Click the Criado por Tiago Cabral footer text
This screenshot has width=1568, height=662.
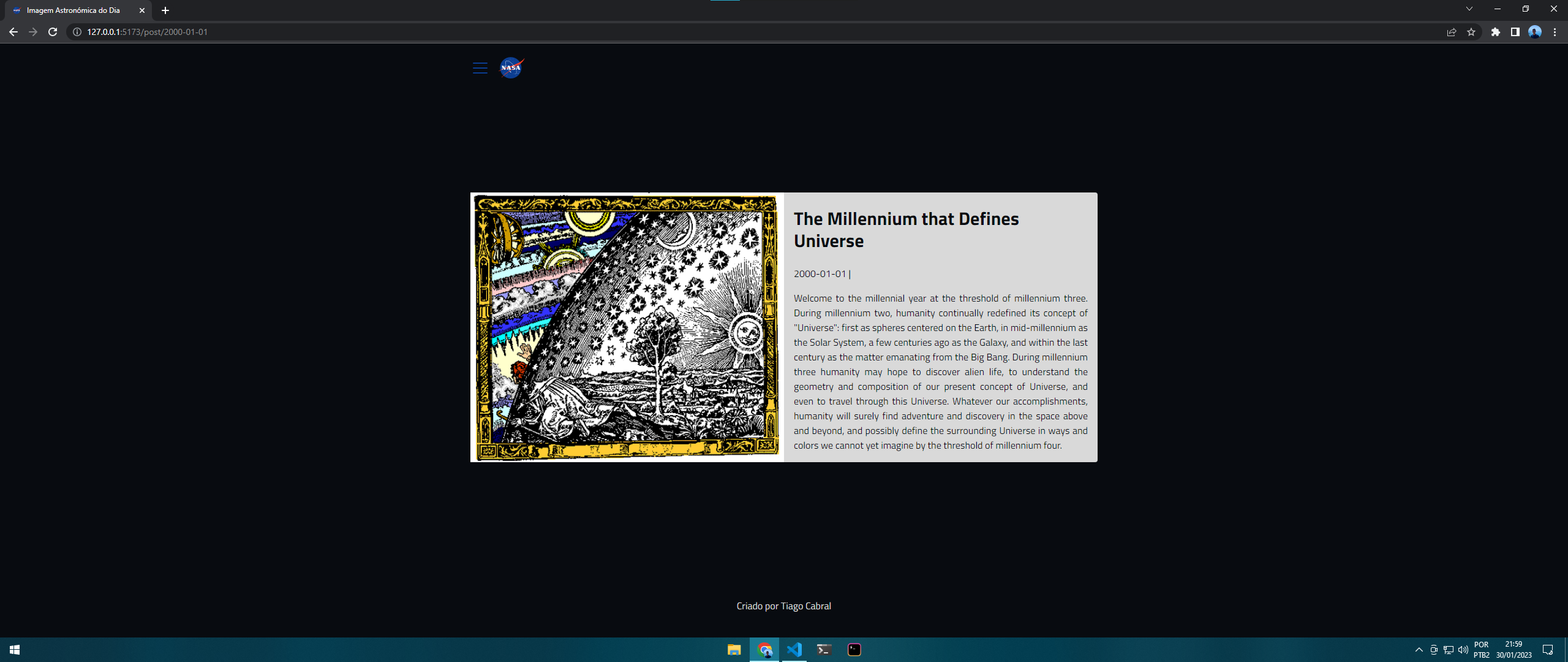[783, 606]
